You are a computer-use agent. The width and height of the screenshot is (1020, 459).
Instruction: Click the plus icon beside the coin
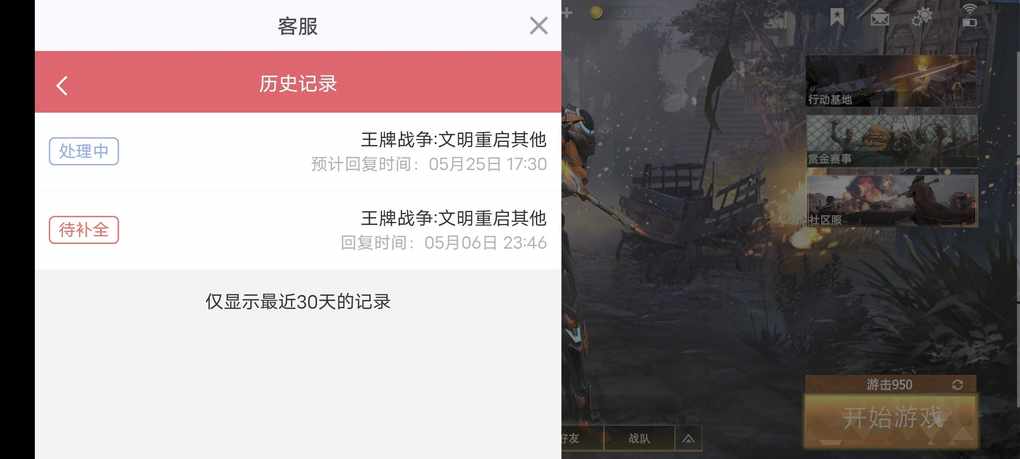click(x=567, y=12)
